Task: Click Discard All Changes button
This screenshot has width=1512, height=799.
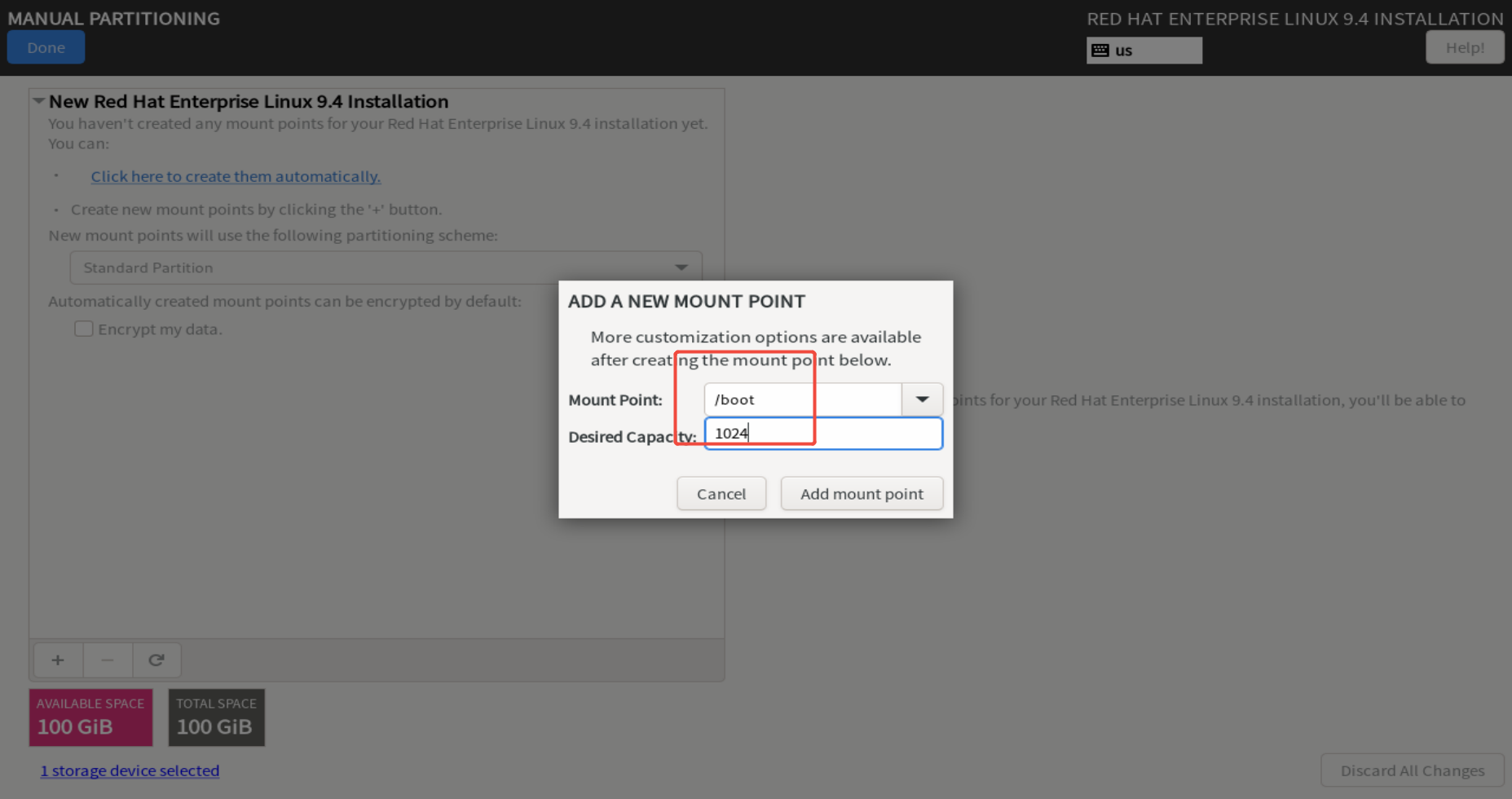Action: (x=1412, y=770)
